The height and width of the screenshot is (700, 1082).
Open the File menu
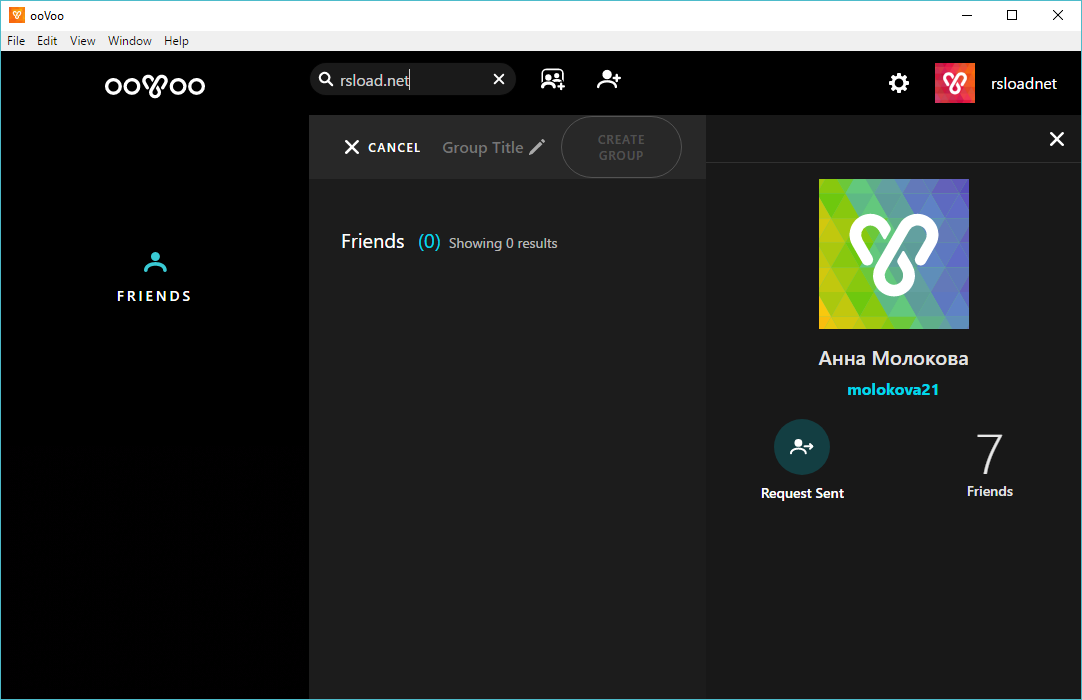click(x=16, y=41)
